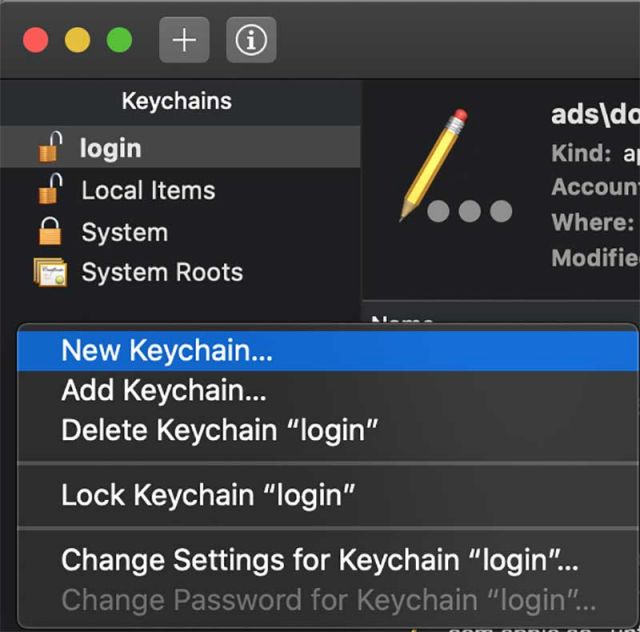Screen dimensions: 640x632
Task: Select the System Roots keychain
Action: pos(180,272)
